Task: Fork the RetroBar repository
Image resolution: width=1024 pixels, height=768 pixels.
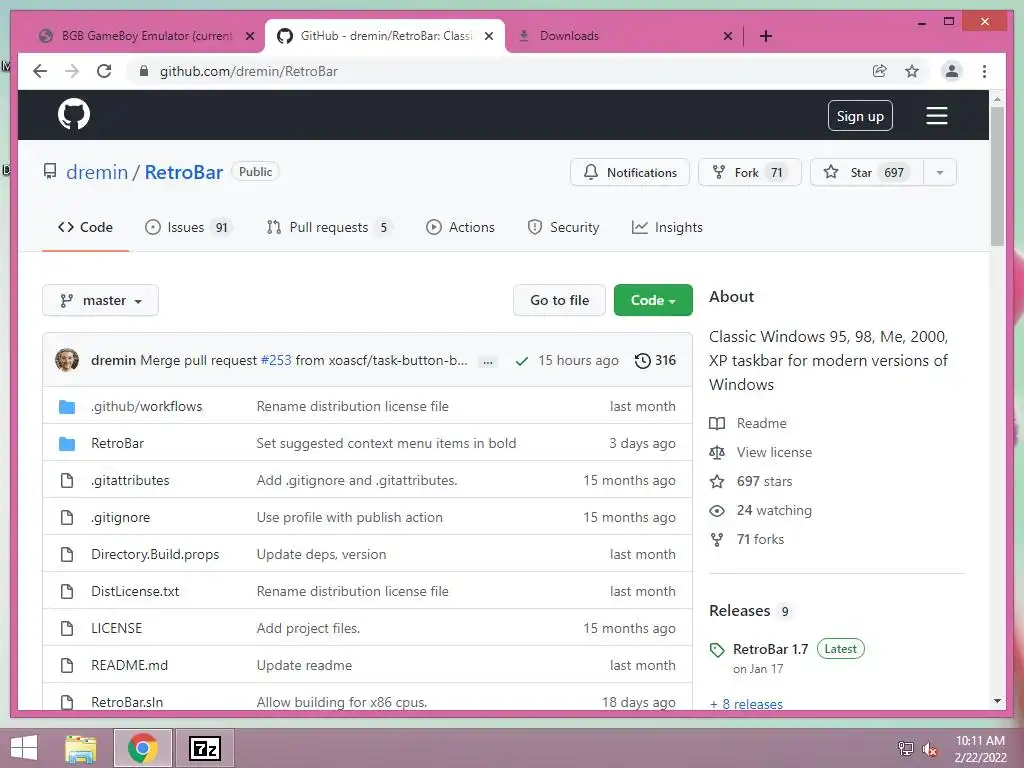Action: tap(750, 172)
